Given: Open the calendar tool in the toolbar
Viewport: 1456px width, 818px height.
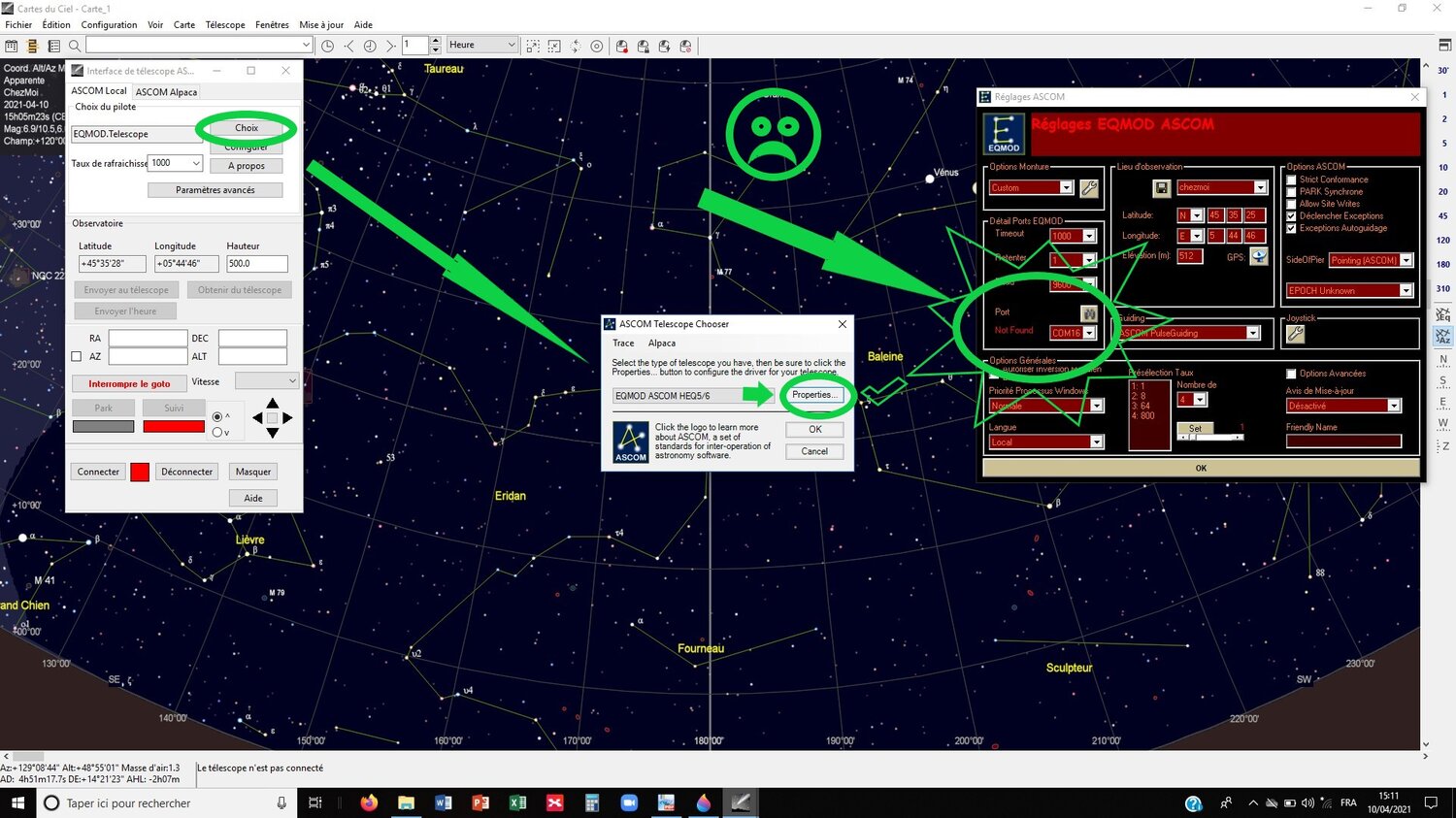Looking at the screenshot, I should tap(12, 46).
